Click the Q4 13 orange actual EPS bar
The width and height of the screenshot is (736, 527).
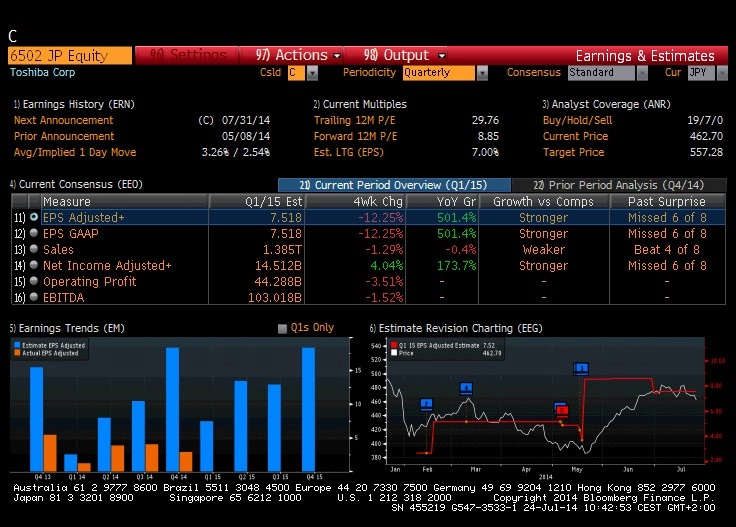click(x=50, y=453)
